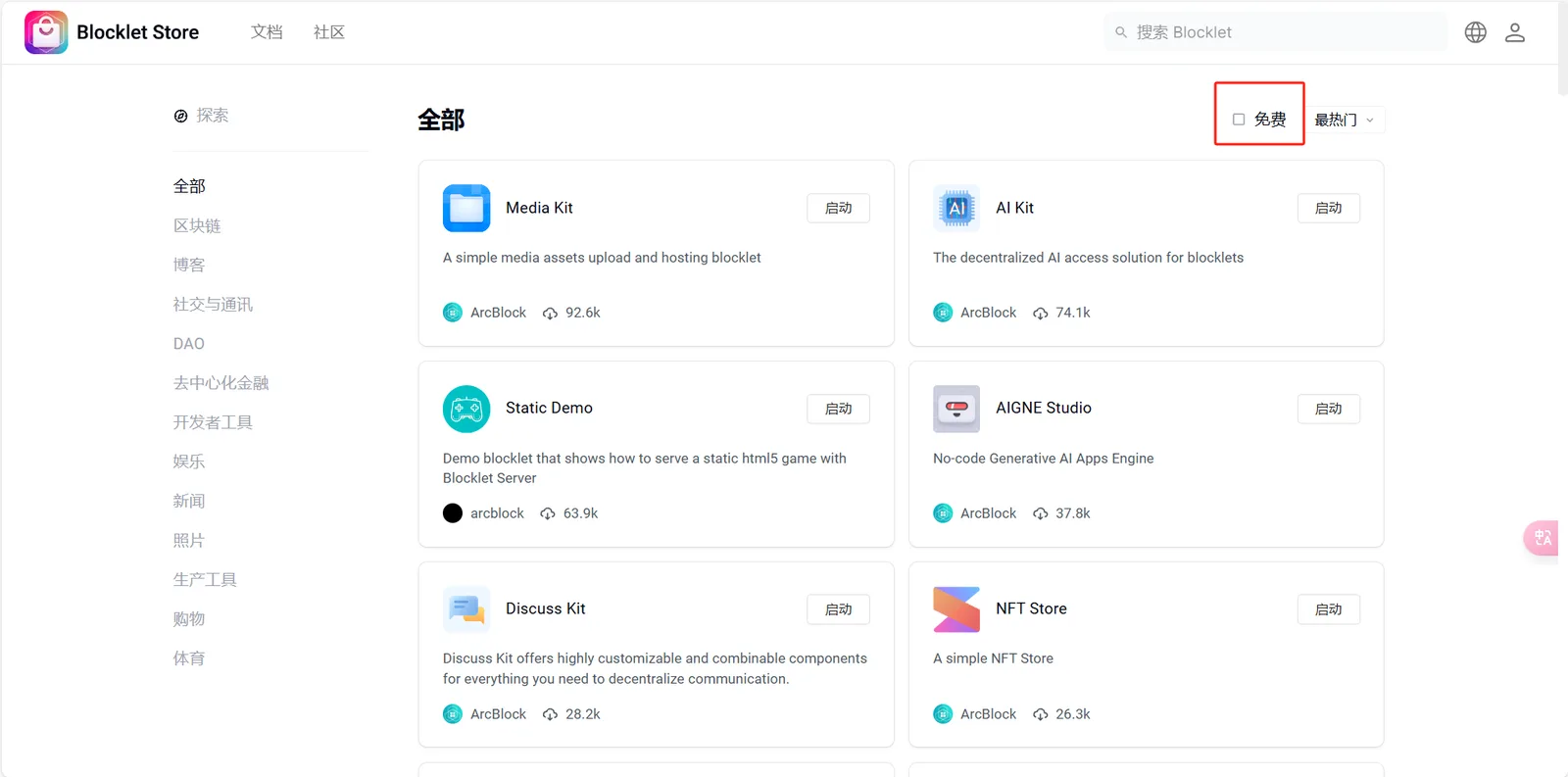Click the ArcBlock avatar on AIGNE Studio card
This screenshot has height=777, width=1568.
click(x=943, y=513)
